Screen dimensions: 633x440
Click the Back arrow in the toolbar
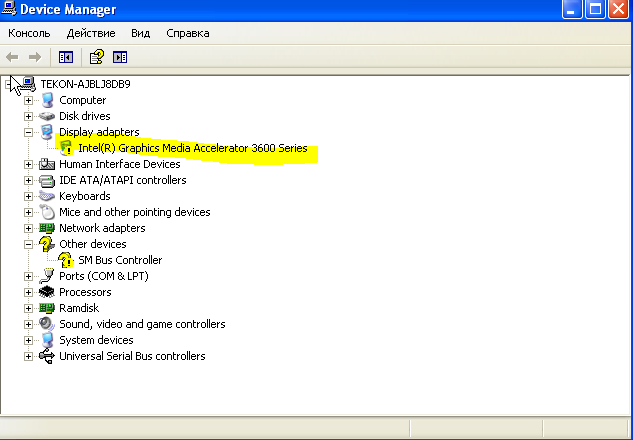(x=13, y=57)
